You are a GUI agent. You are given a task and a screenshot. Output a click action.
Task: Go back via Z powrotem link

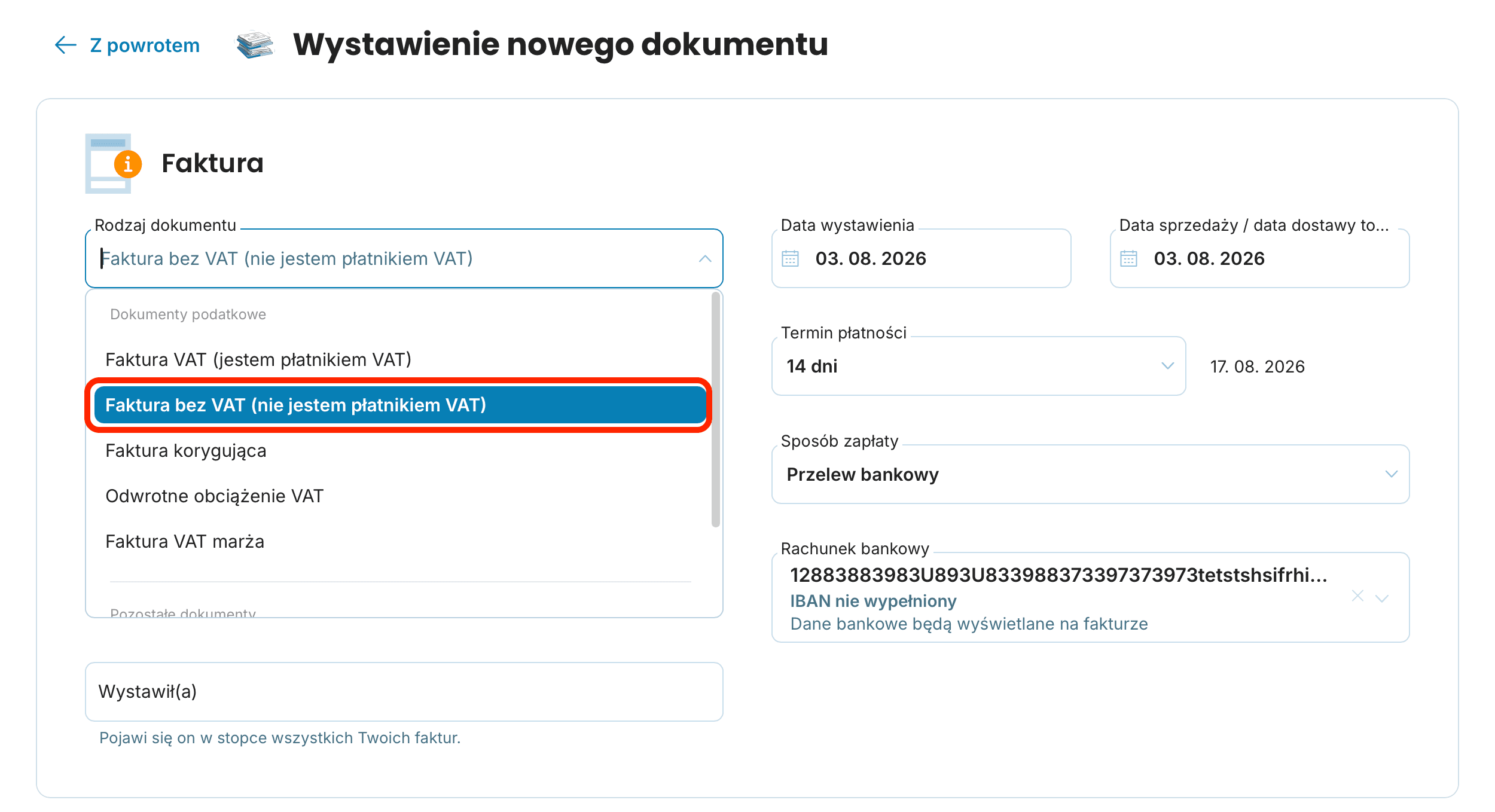coord(144,45)
